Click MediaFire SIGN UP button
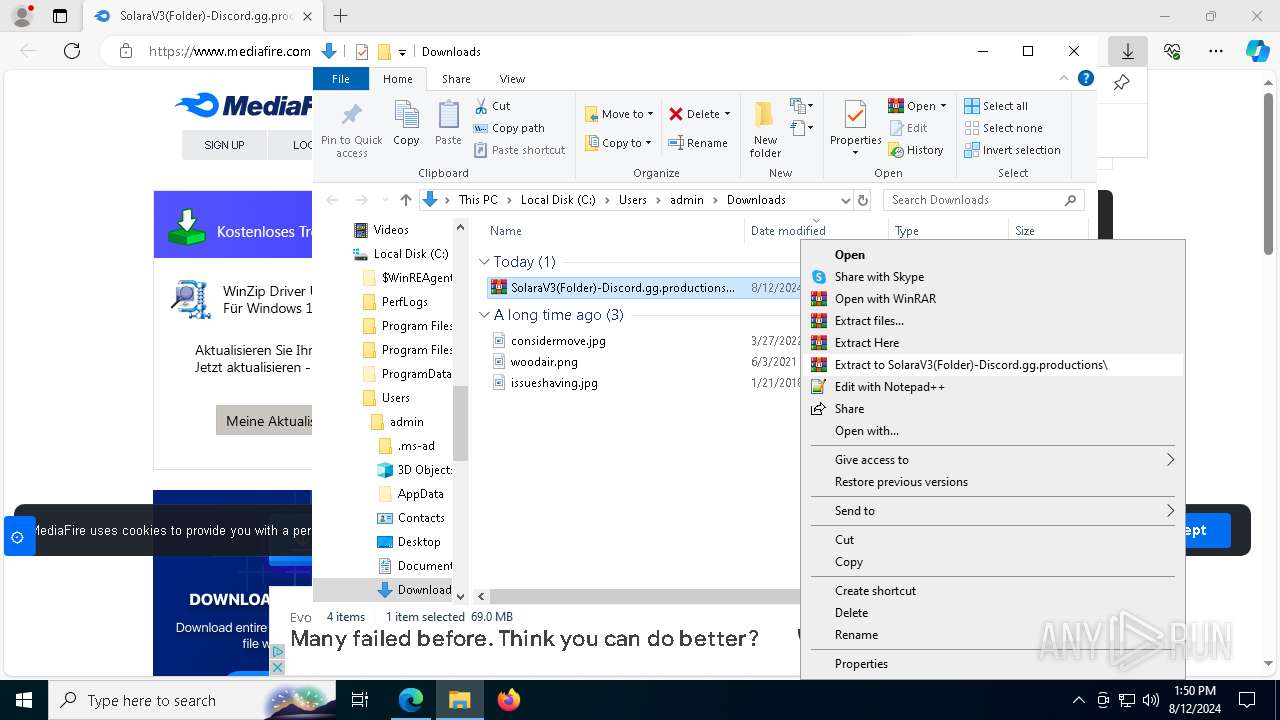The width and height of the screenshot is (1280, 720). (x=224, y=145)
